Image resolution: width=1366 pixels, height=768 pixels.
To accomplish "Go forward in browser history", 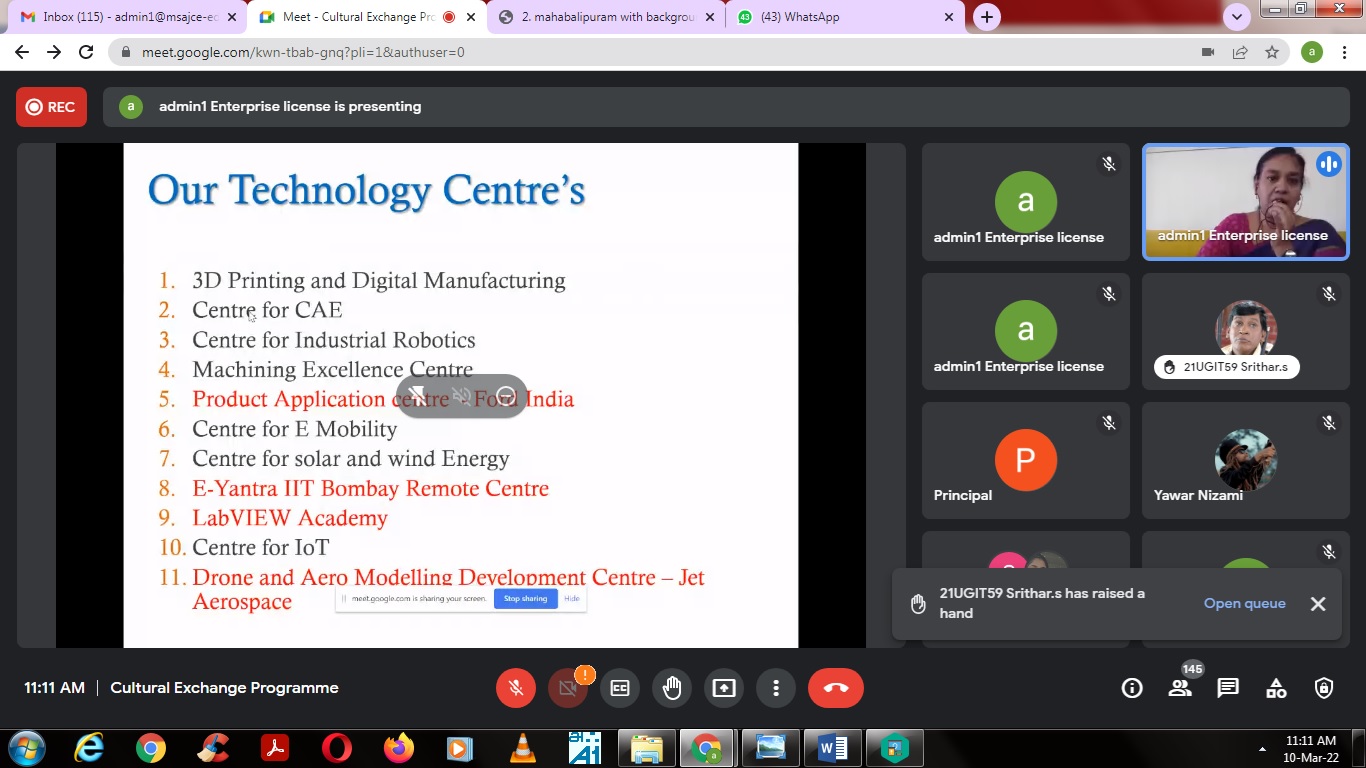I will 54,52.
